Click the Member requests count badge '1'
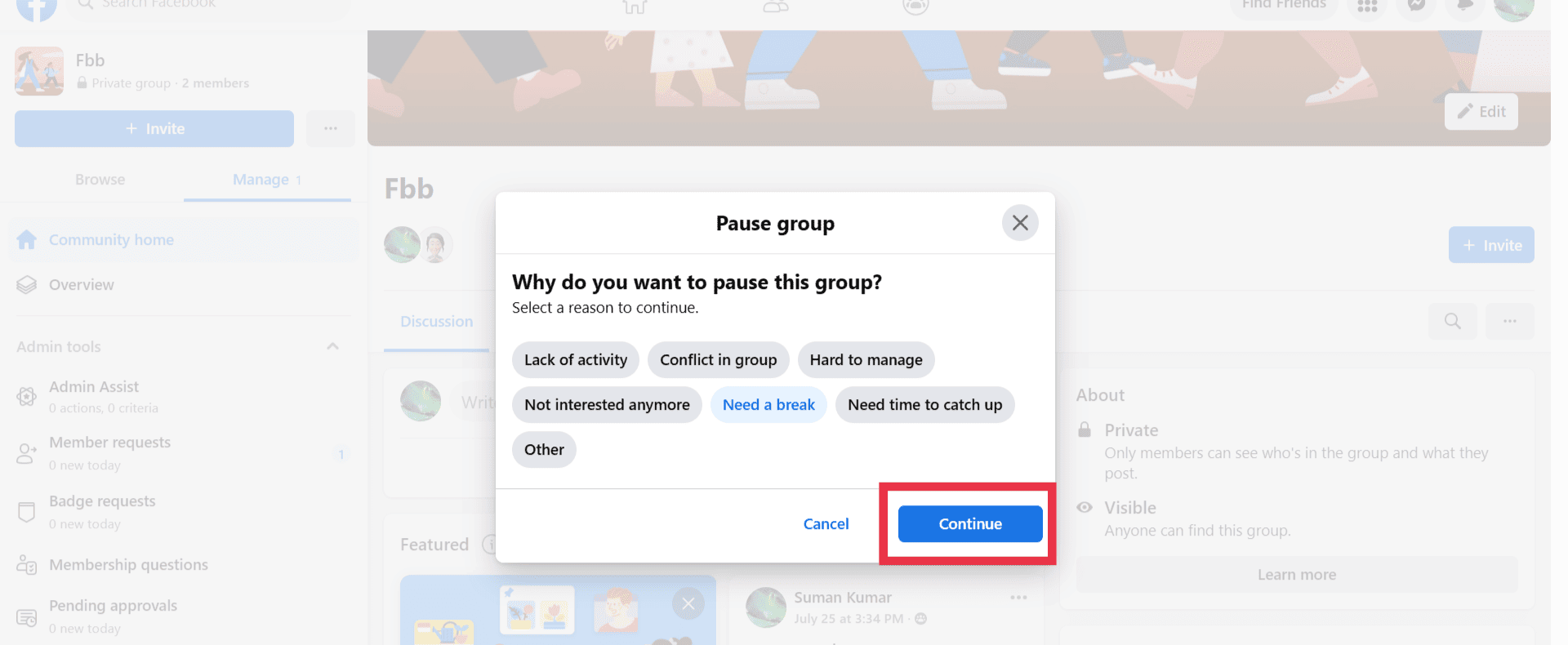This screenshot has width=1568, height=645. pos(341,454)
